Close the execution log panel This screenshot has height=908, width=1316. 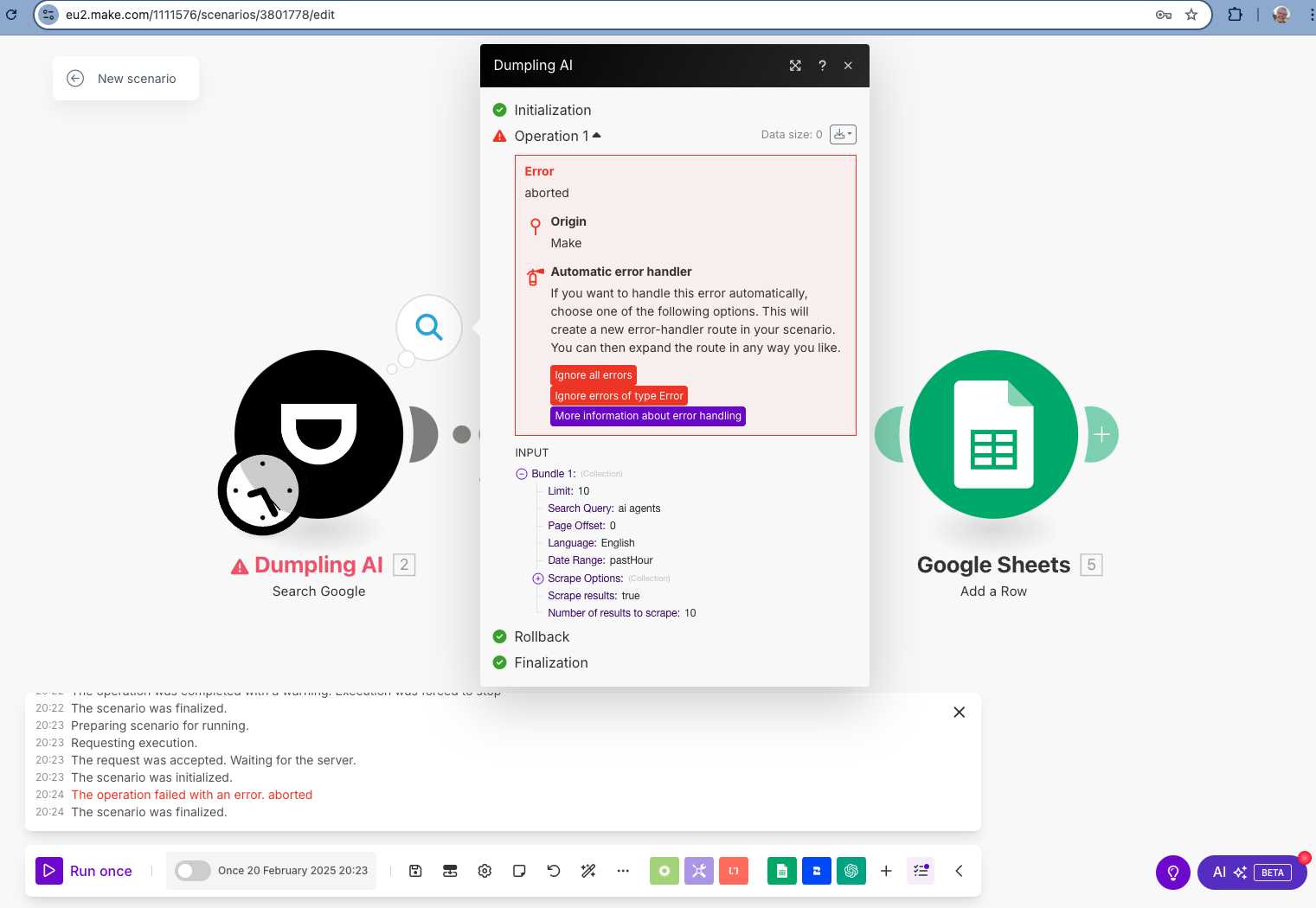tap(959, 712)
